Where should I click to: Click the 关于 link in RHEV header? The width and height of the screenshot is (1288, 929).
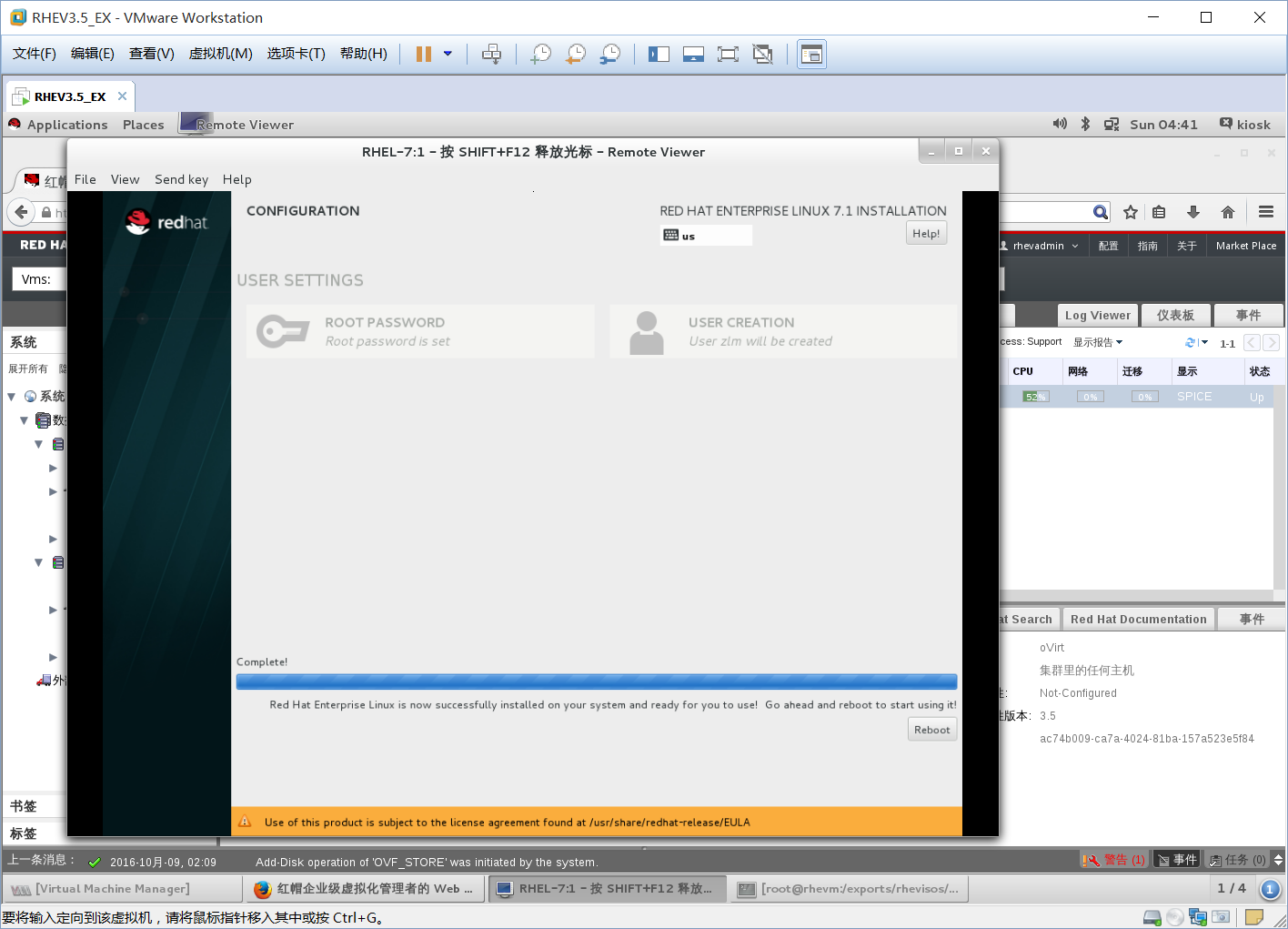coord(1187,246)
